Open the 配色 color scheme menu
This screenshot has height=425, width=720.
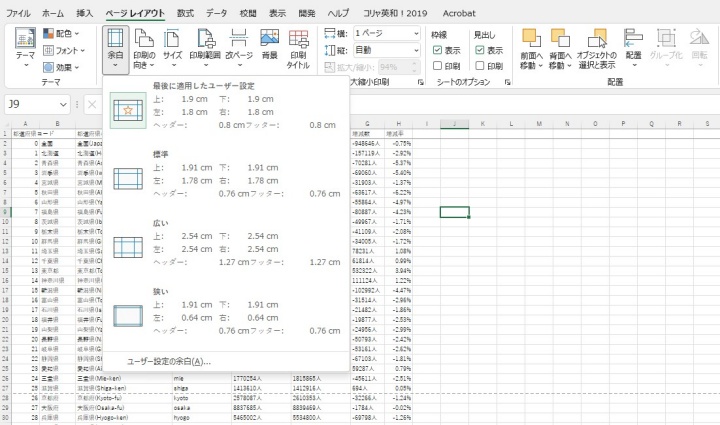(61, 34)
